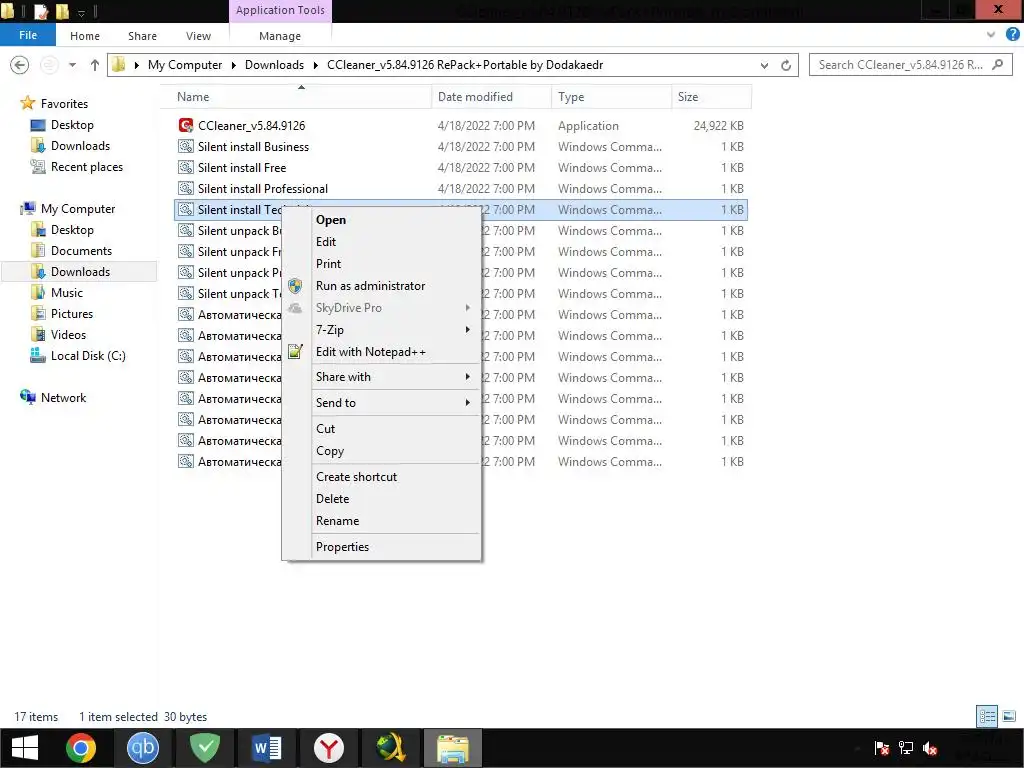Switch to details view layout button

pos(987,716)
